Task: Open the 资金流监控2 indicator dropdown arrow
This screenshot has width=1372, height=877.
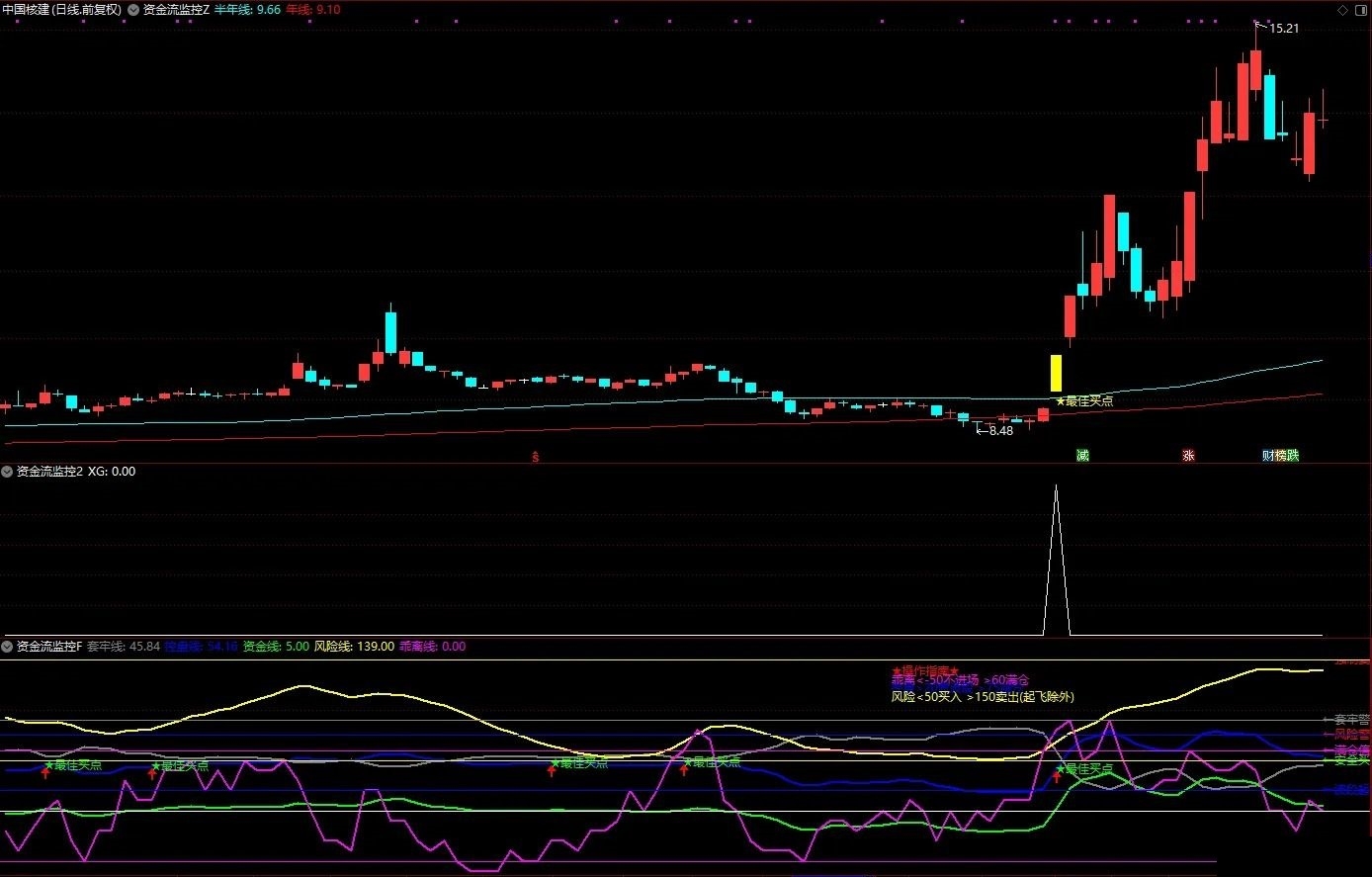Action: click(x=7, y=472)
